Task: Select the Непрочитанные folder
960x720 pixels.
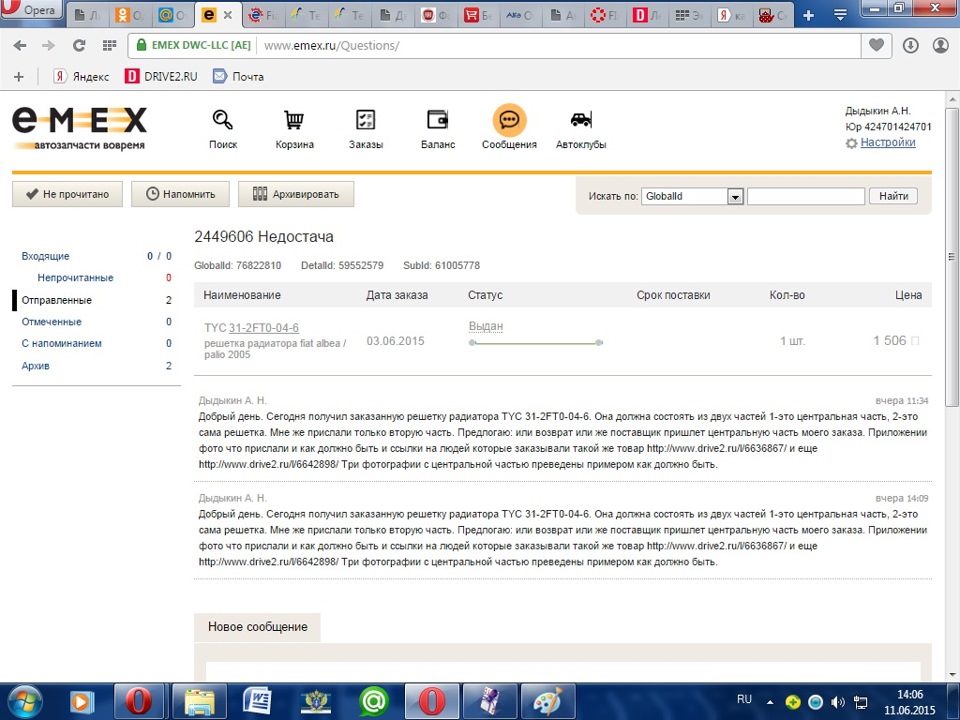Action: 75,277
